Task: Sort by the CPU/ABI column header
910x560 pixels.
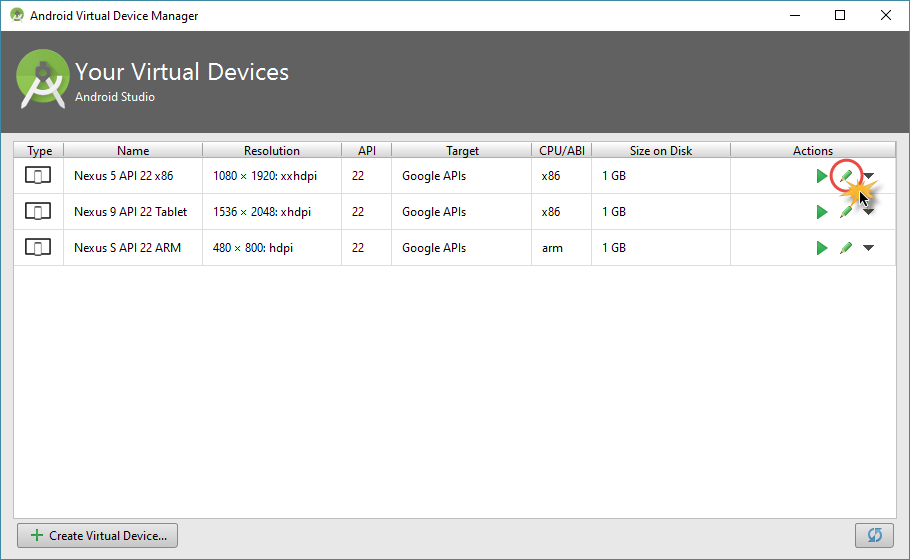Action: tap(562, 150)
